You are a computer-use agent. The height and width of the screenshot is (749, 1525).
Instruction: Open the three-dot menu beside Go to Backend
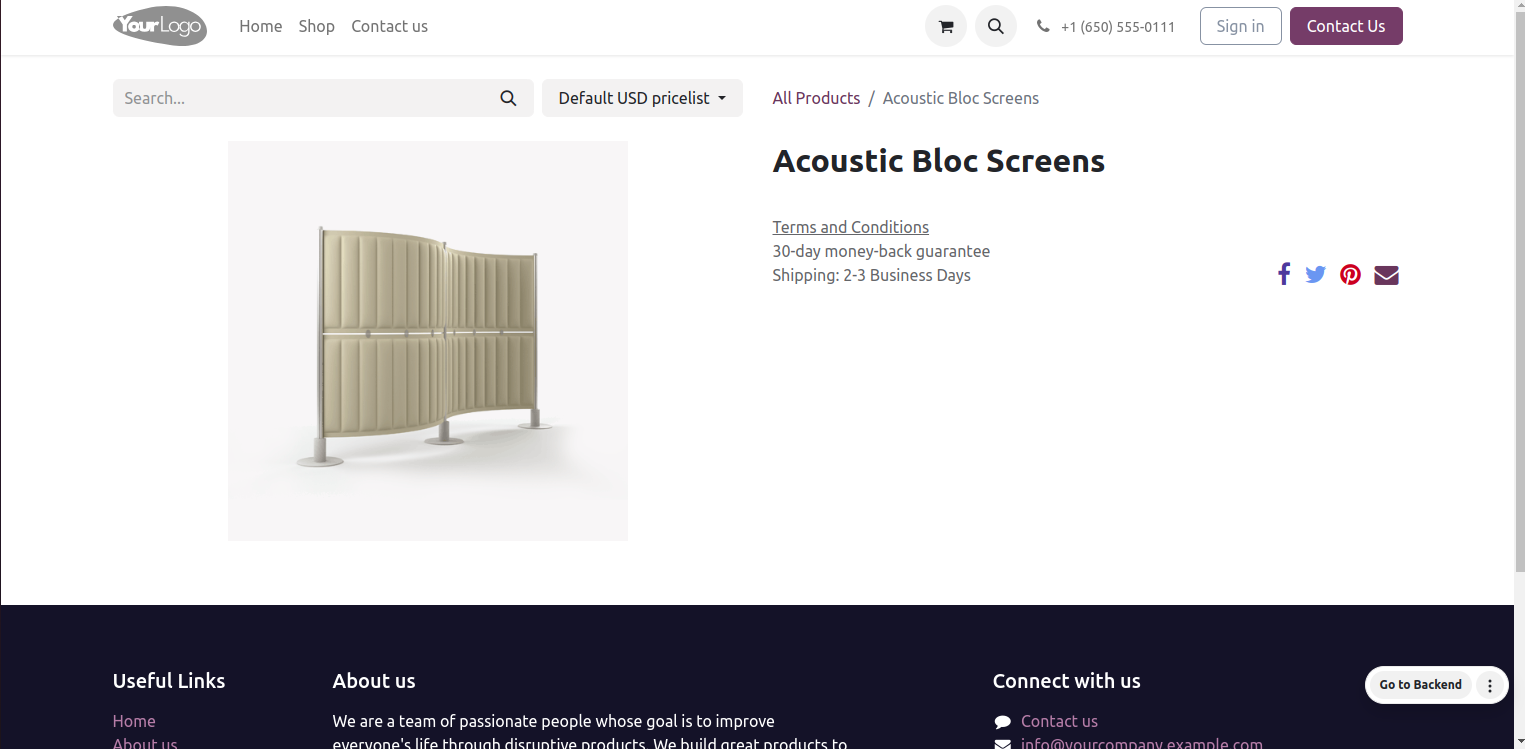point(1489,685)
